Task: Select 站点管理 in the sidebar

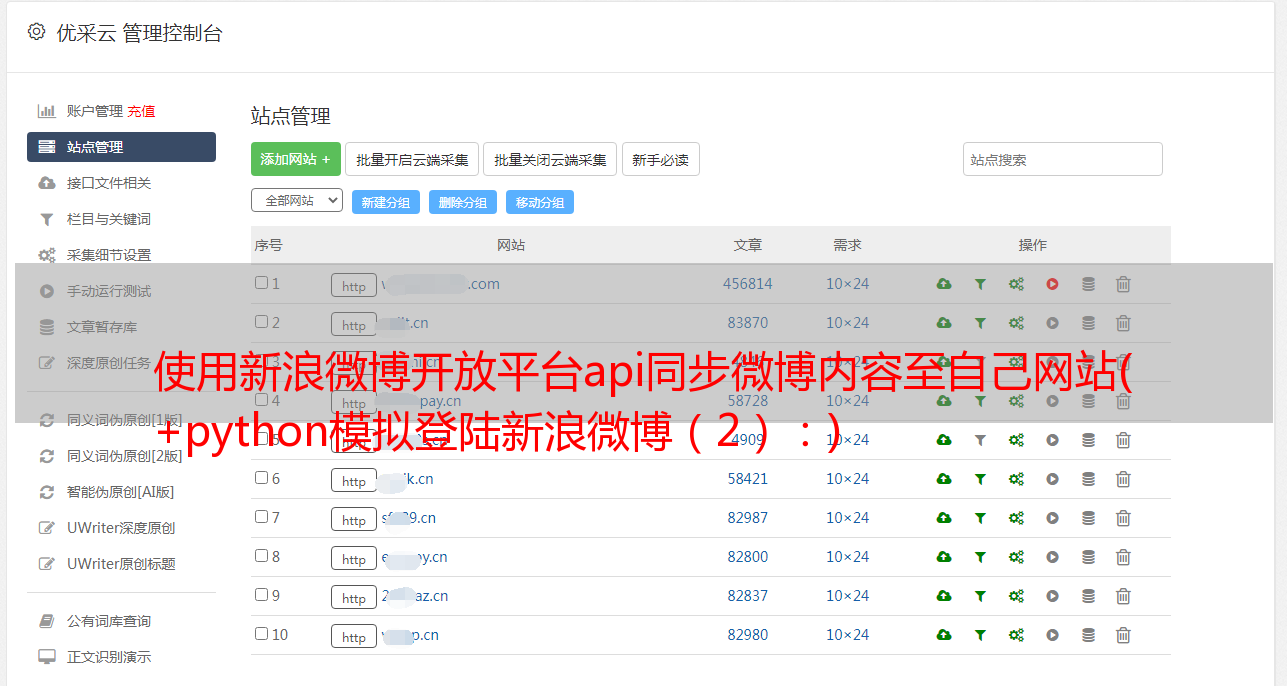Action: (x=121, y=147)
